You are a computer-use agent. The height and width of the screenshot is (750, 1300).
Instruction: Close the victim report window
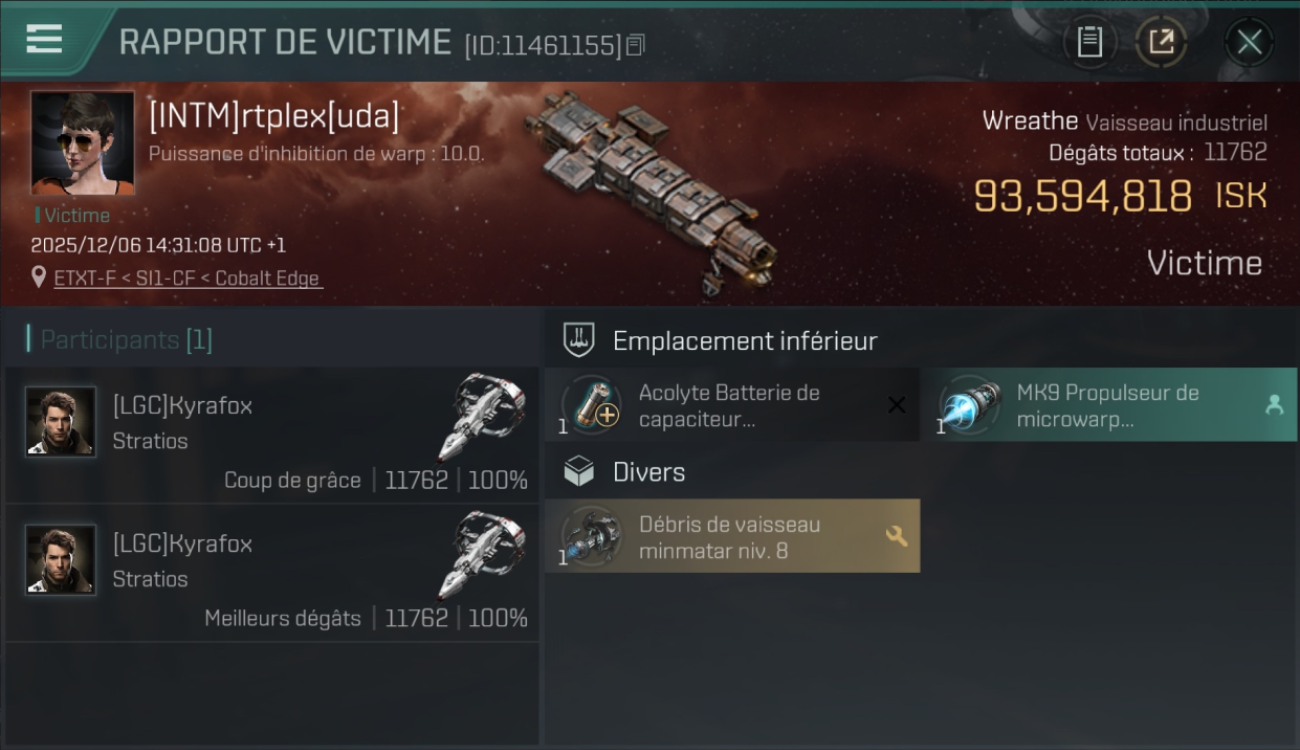pyautogui.click(x=1249, y=42)
